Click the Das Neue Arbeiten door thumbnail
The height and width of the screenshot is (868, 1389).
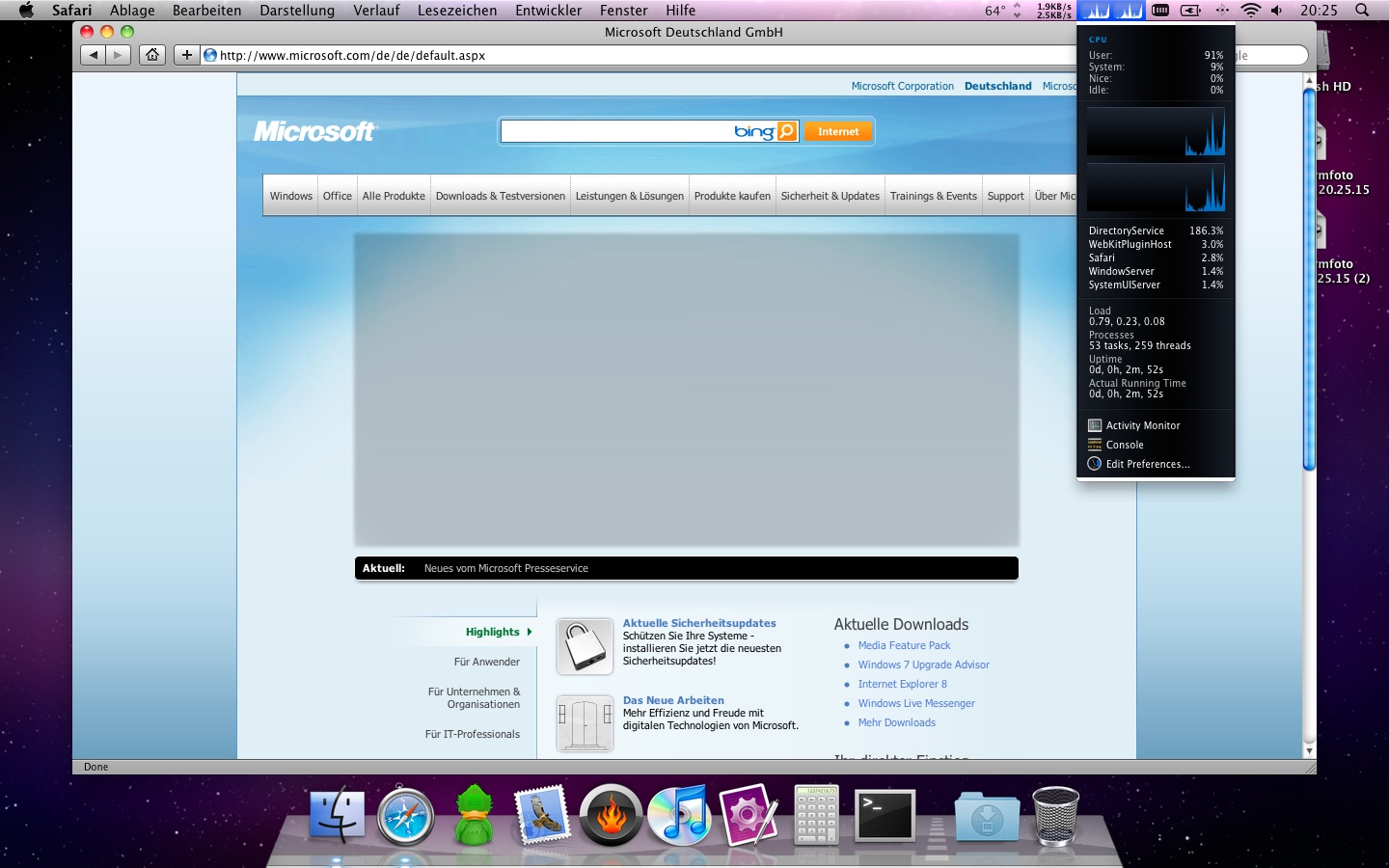coord(585,723)
